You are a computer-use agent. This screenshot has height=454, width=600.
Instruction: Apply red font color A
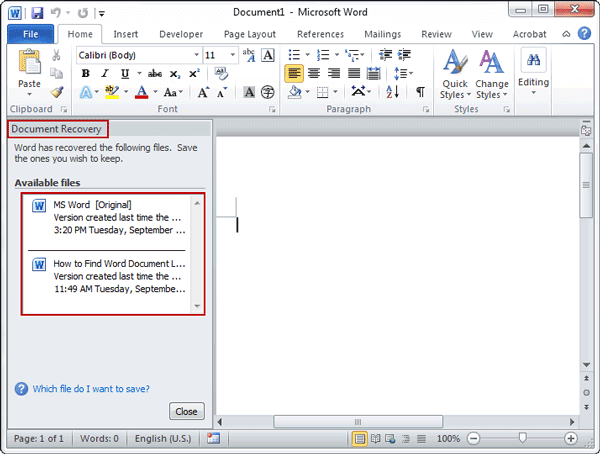[142, 92]
